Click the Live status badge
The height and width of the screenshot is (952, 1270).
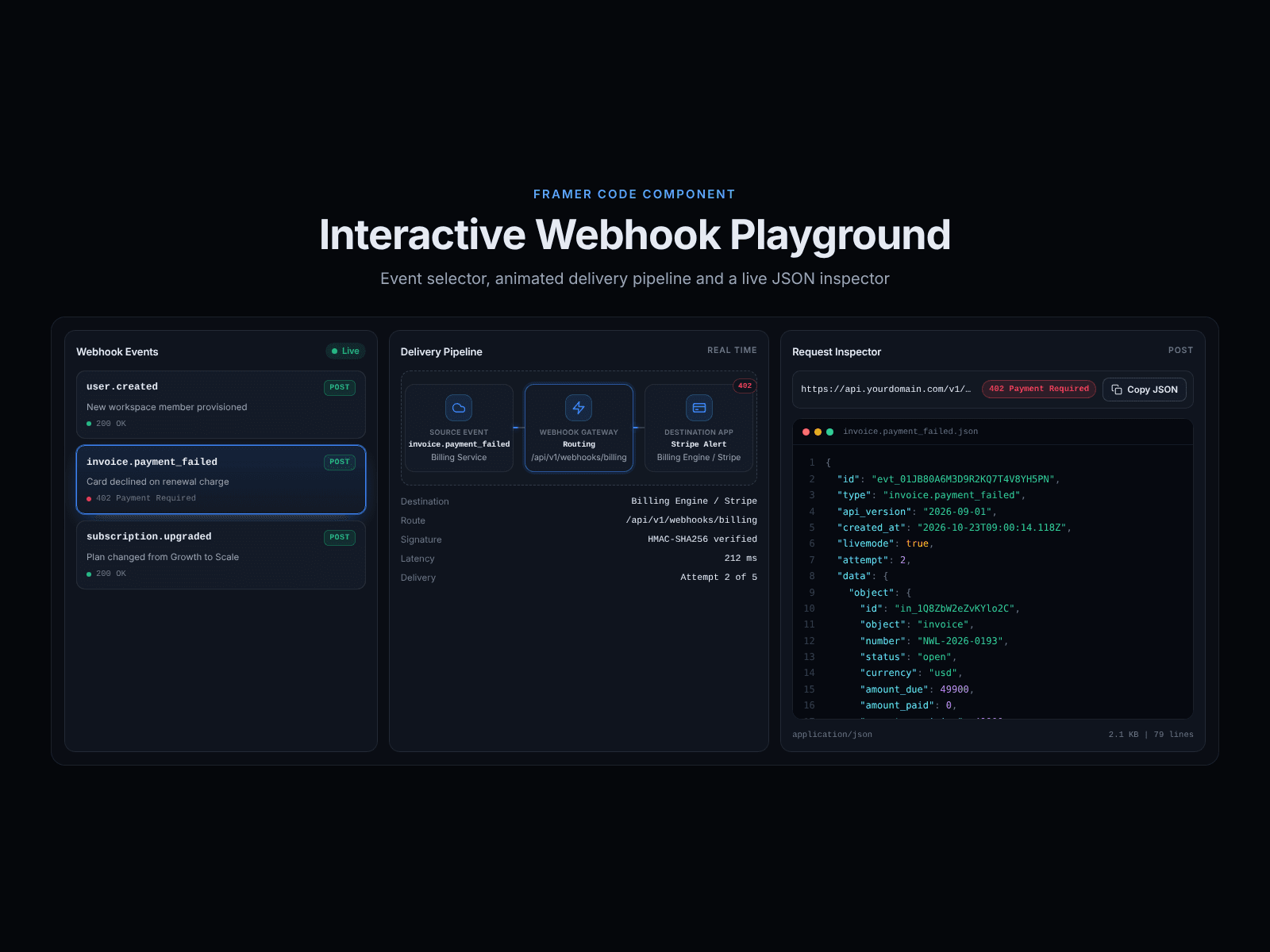[345, 351]
